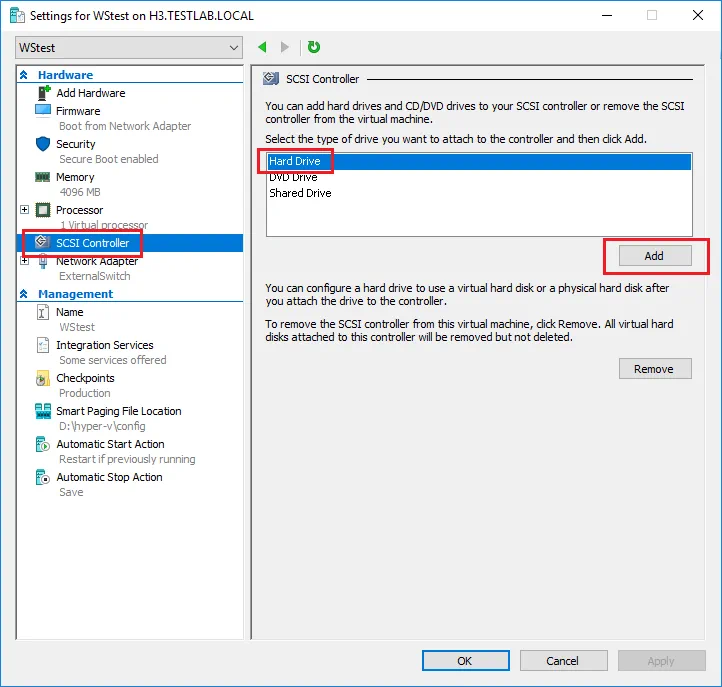Click the Checkpoints icon
Viewport: 722px width, 687px height.
click(43, 378)
